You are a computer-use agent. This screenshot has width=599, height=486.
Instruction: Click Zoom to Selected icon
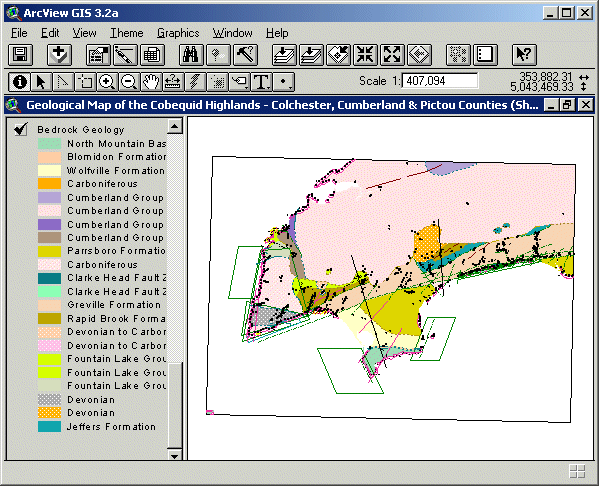(338, 55)
